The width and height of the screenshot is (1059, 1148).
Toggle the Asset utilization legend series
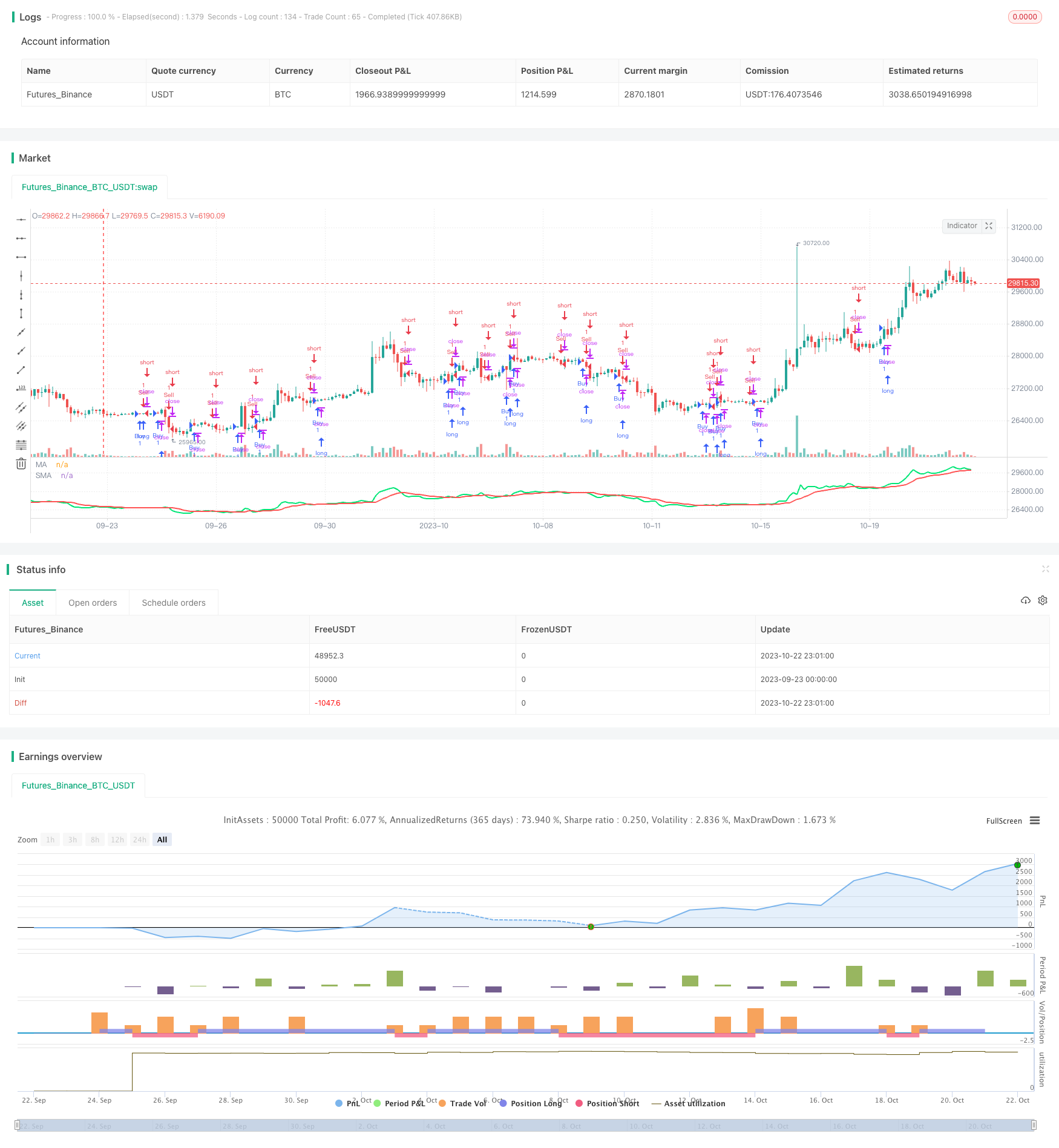[688, 1103]
